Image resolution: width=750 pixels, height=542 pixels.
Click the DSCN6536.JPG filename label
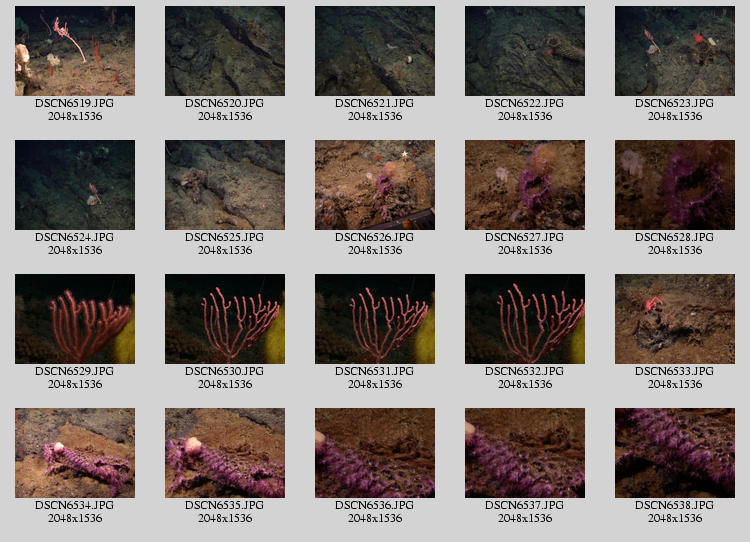375,505
